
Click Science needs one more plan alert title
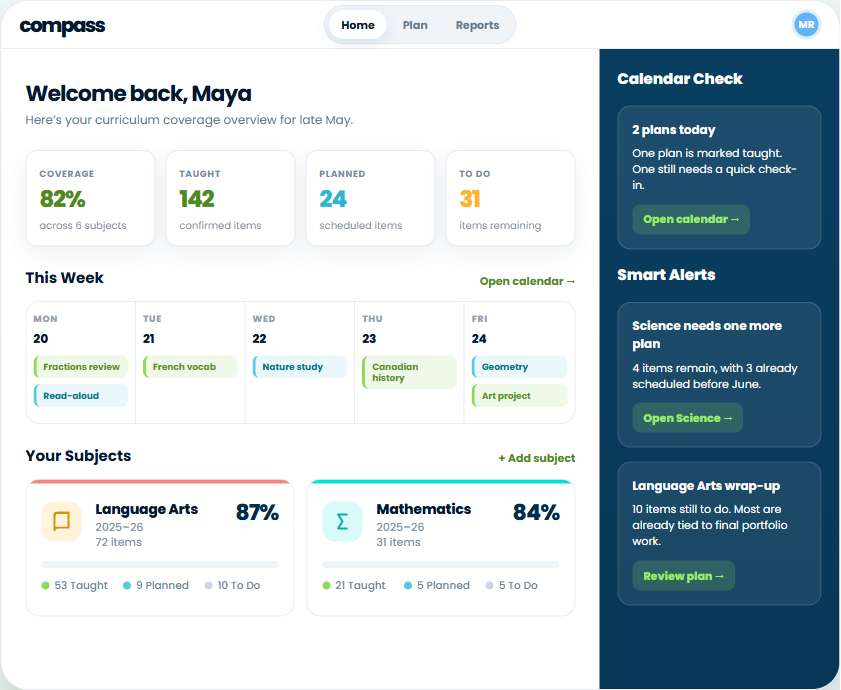(x=706, y=335)
